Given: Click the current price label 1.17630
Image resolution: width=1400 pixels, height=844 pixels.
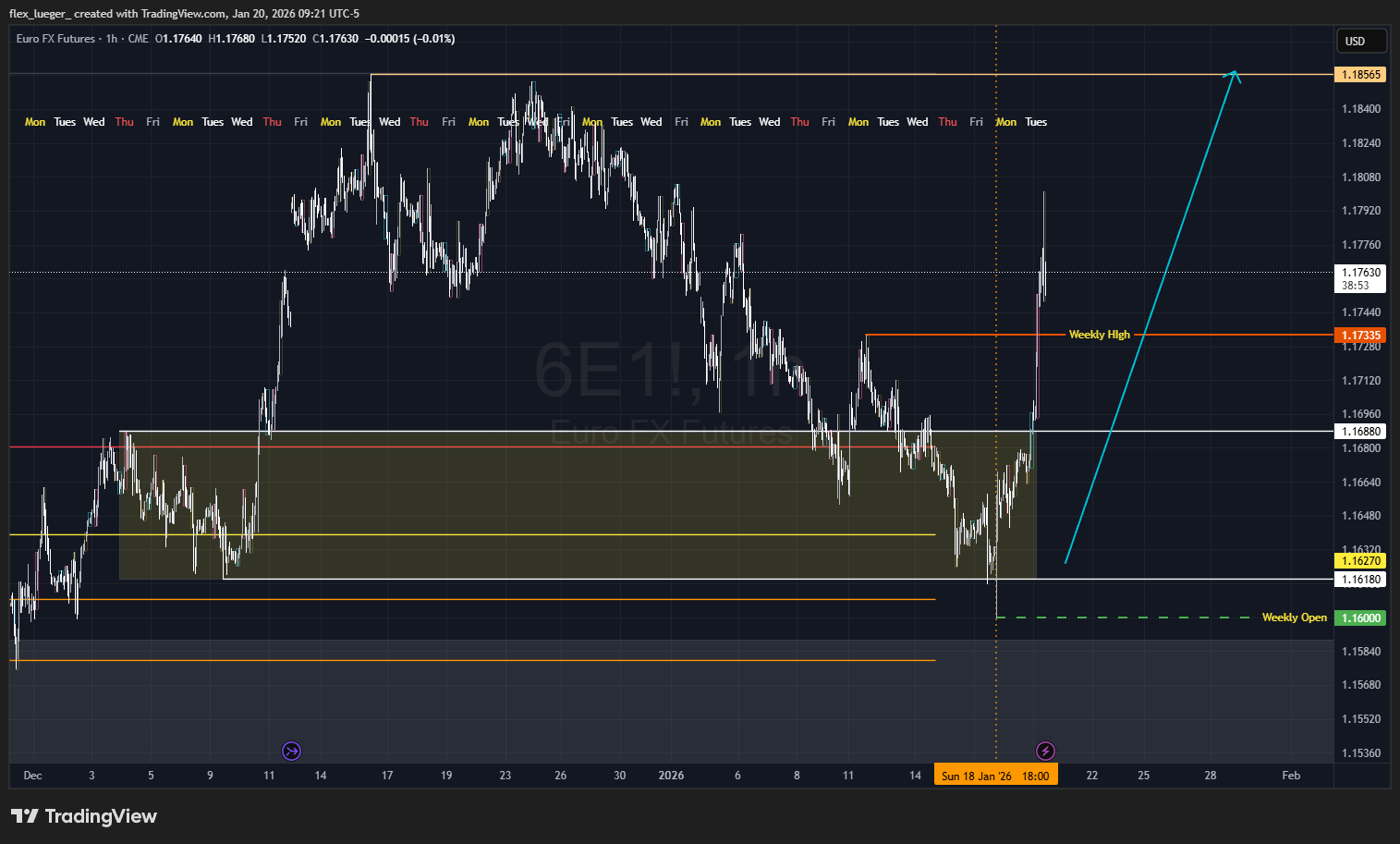Looking at the screenshot, I should (1360, 273).
